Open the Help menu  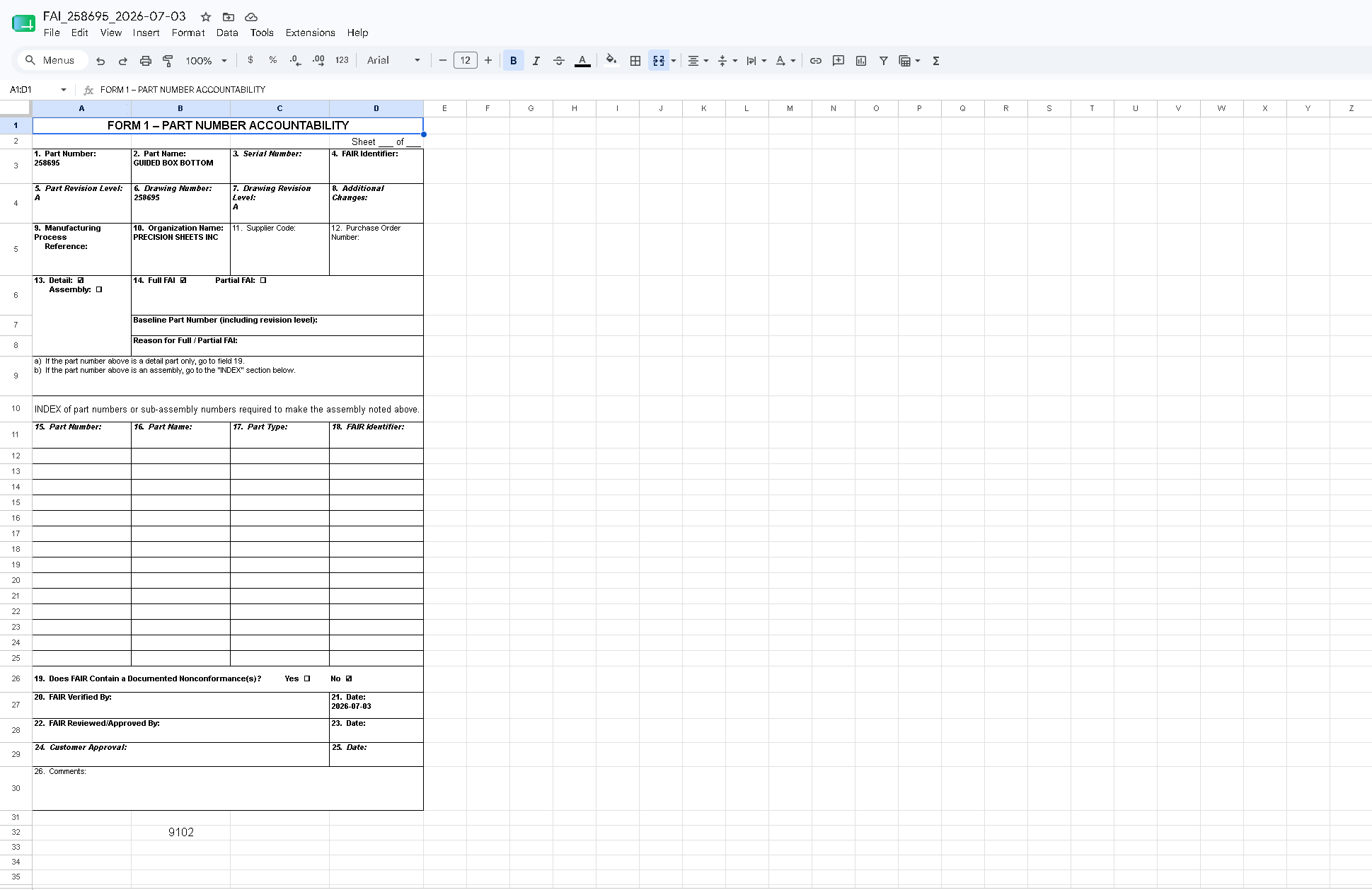[358, 33]
